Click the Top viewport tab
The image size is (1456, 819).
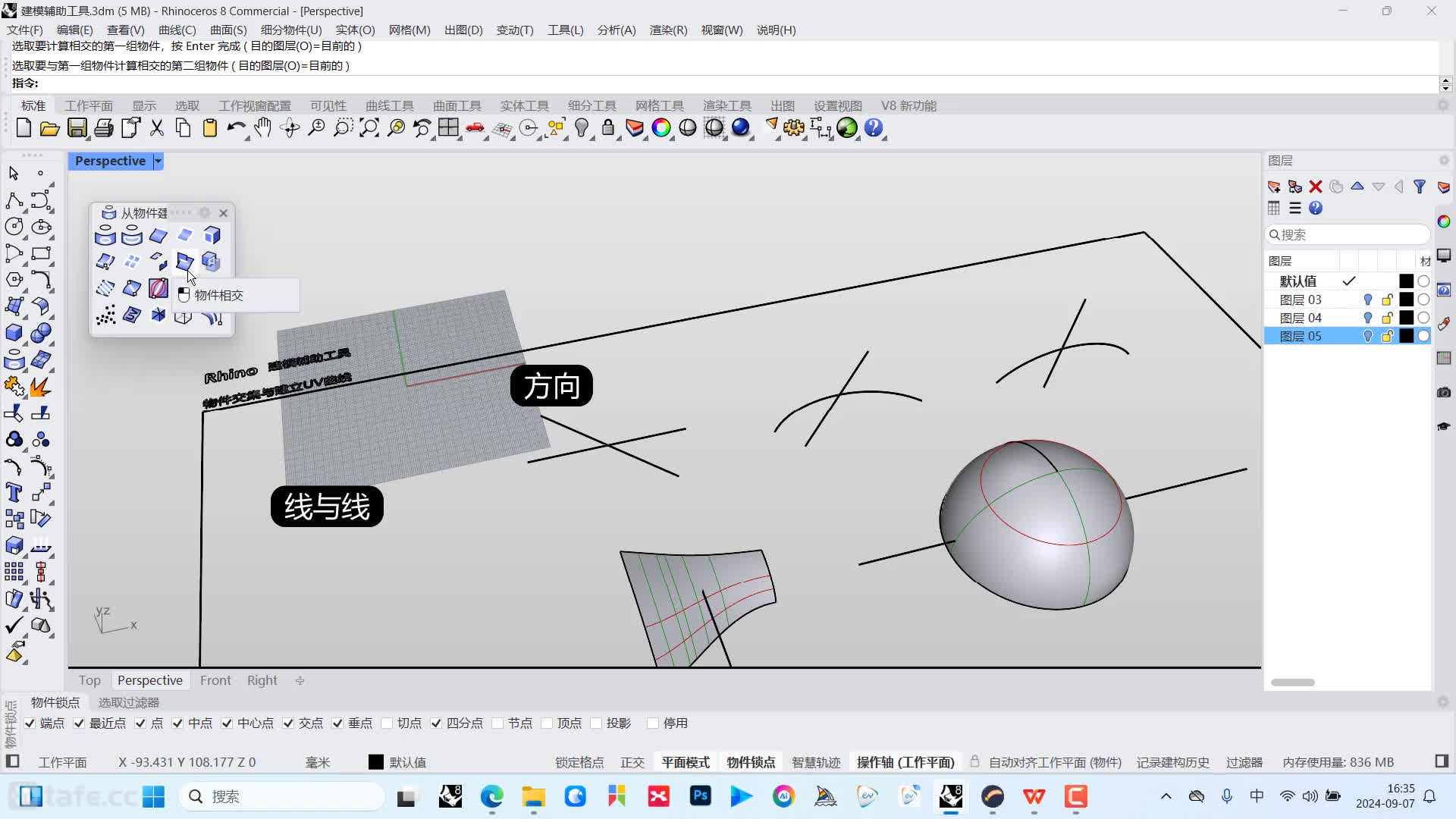(90, 680)
